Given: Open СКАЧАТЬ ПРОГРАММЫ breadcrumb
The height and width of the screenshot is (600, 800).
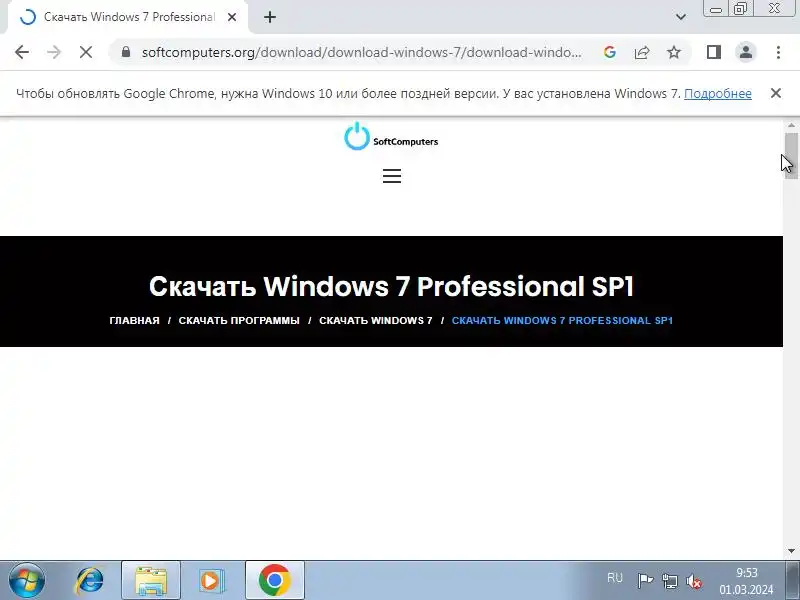Looking at the screenshot, I should (239, 320).
